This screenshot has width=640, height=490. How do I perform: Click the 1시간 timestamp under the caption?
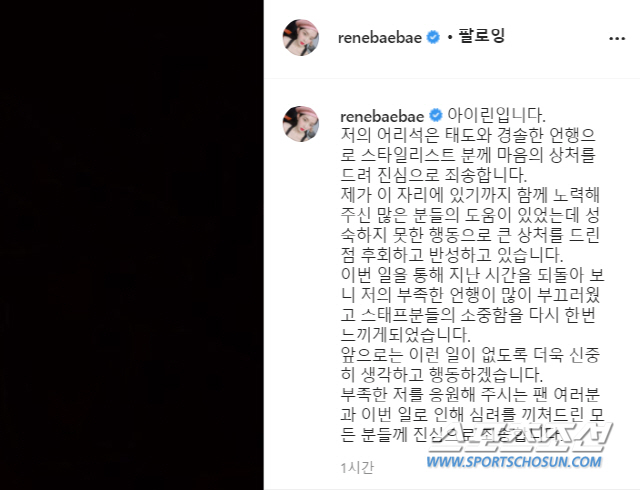pos(357,468)
